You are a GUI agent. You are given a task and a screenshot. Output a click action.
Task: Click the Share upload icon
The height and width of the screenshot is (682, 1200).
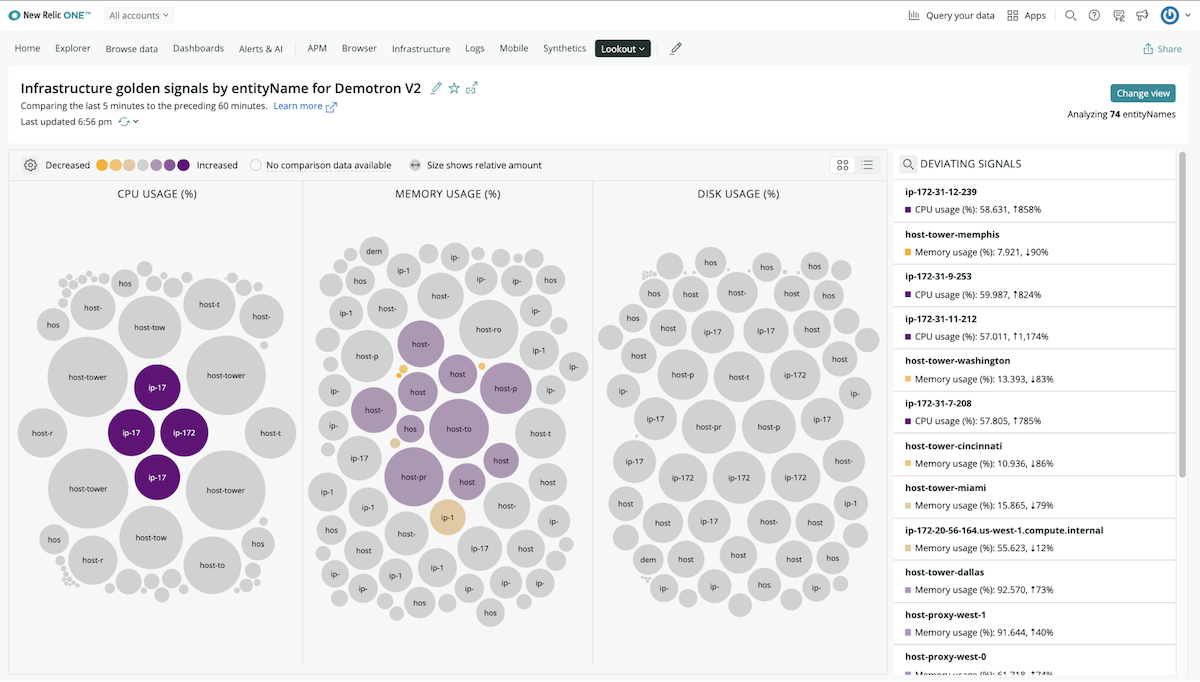coord(1148,48)
